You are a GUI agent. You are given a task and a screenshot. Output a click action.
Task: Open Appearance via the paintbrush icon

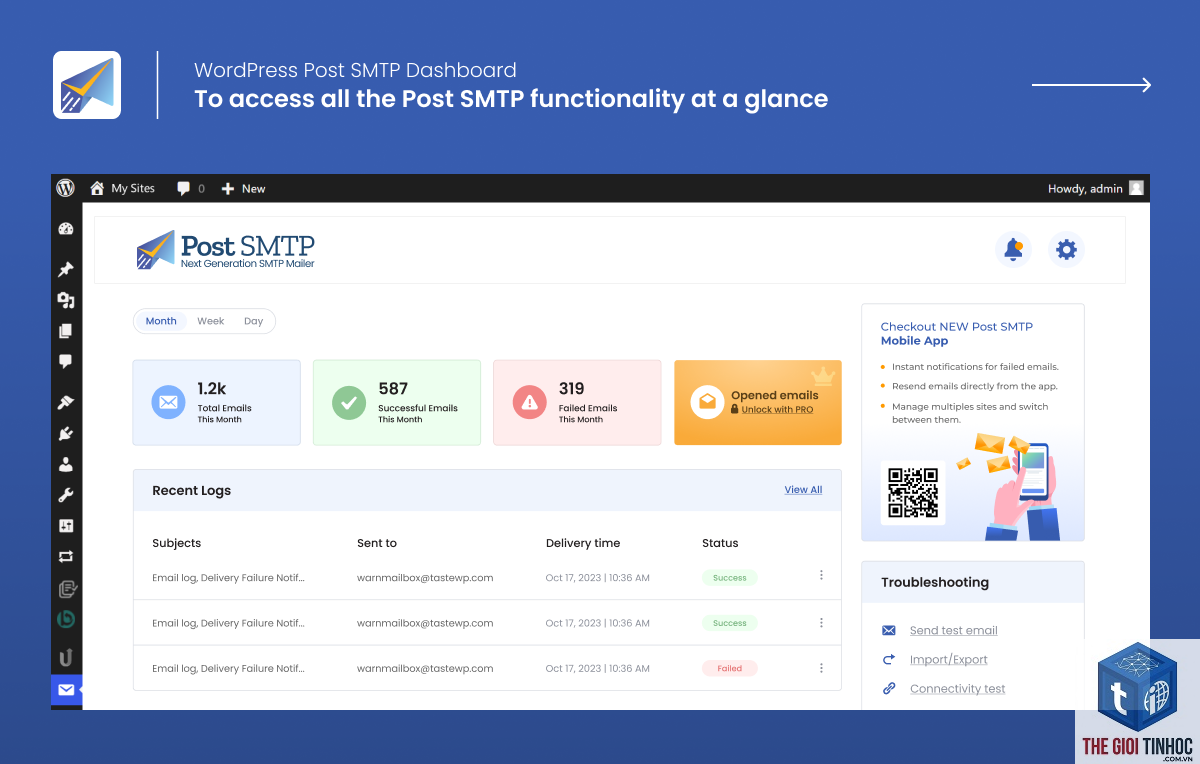[x=66, y=402]
